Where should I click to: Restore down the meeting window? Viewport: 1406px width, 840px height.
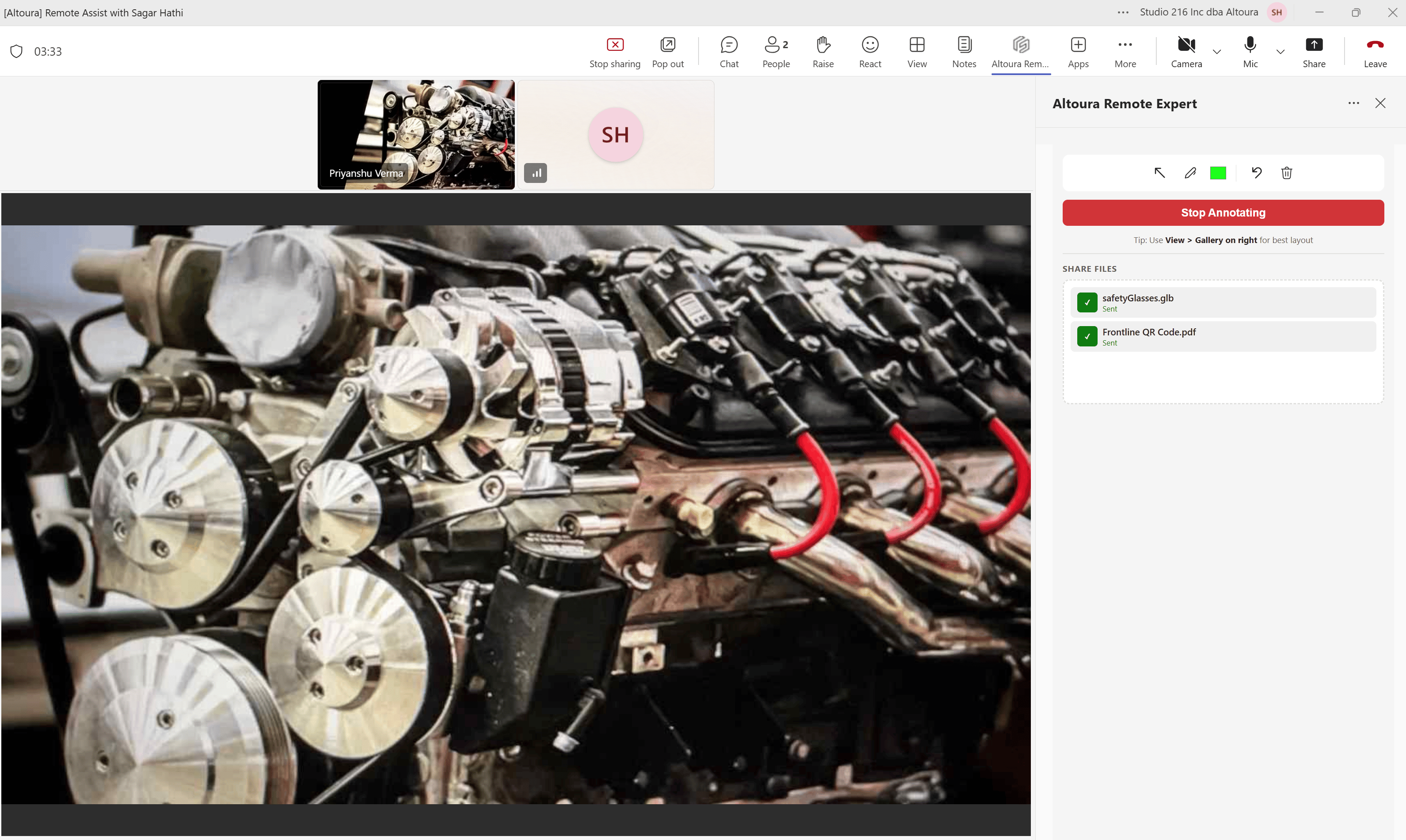pos(1356,12)
